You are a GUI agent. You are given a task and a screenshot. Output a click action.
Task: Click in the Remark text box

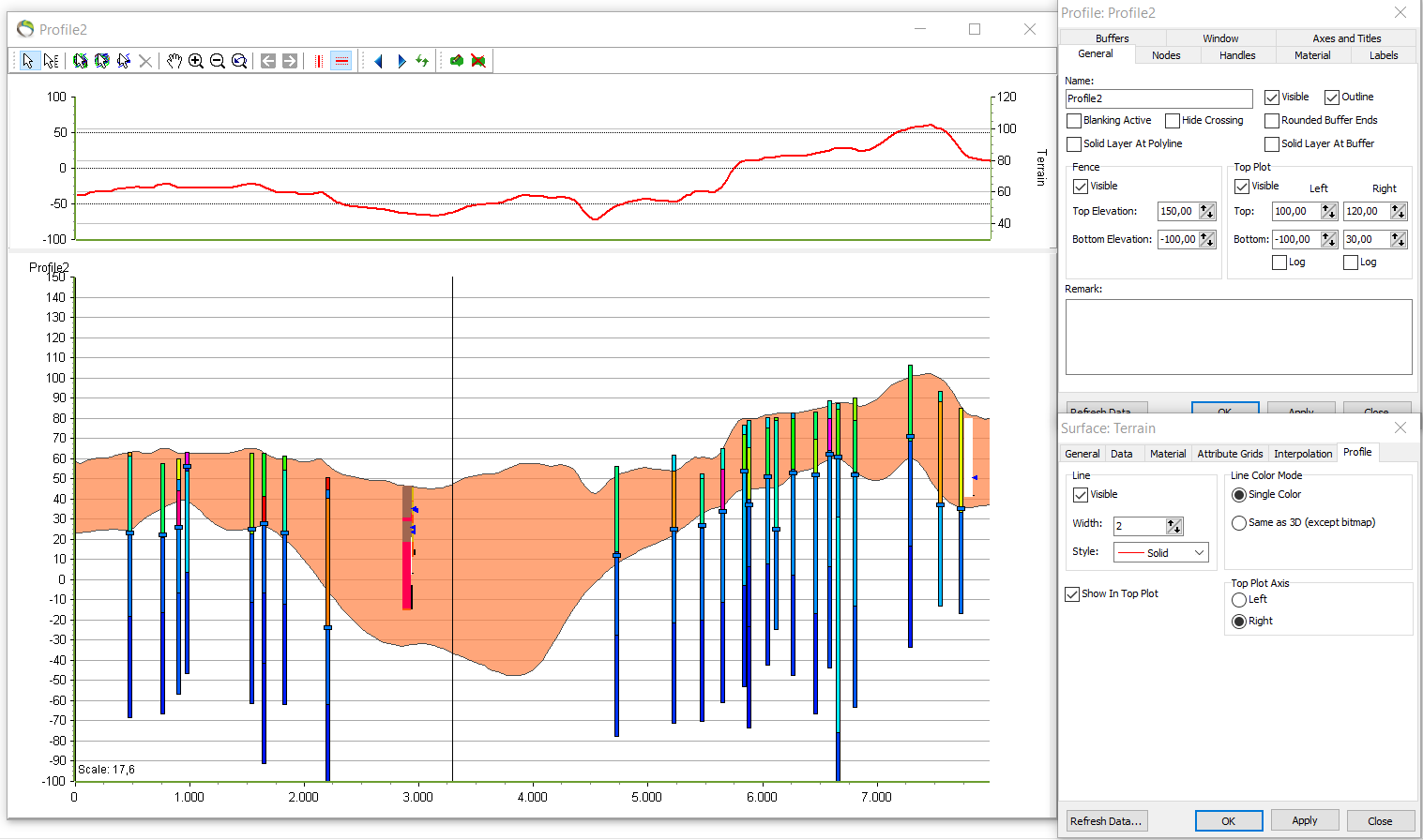(1238, 337)
